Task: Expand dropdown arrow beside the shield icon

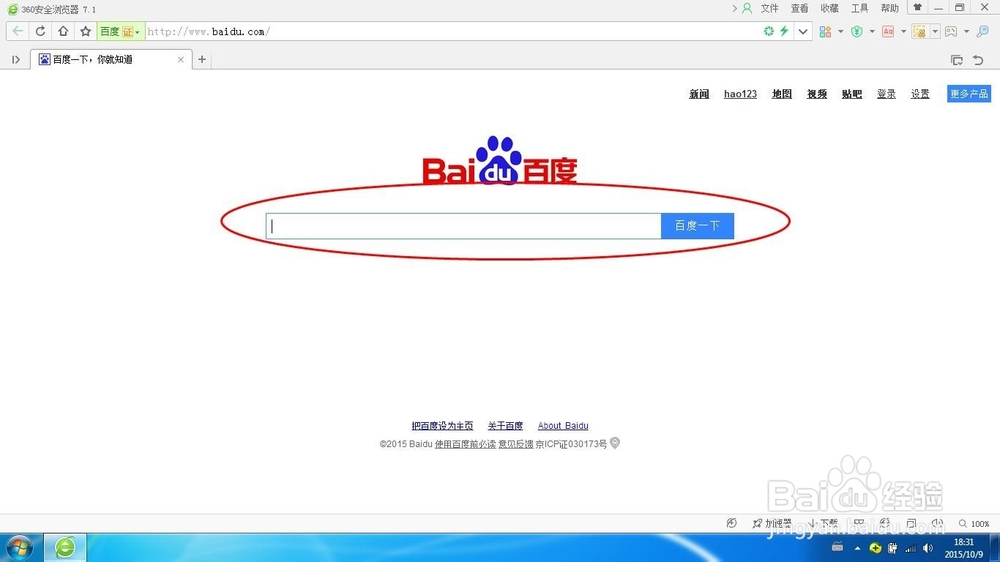Action: coord(872,31)
